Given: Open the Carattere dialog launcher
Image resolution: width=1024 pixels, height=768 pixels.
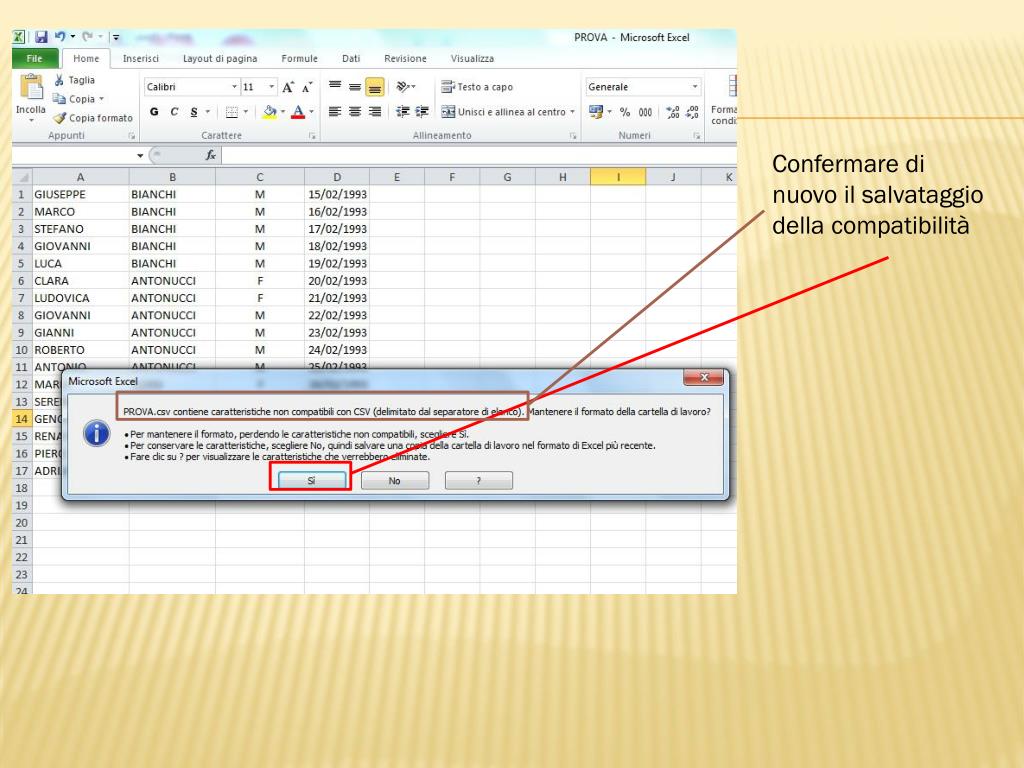Looking at the screenshot, I should click(x=312, y=136).
